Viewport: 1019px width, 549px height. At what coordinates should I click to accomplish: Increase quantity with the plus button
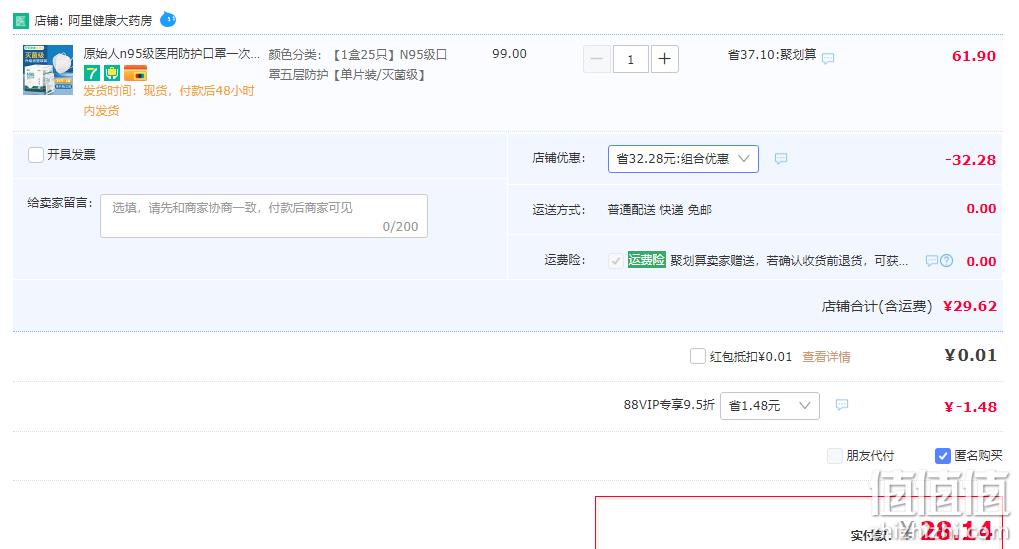coord(664,59)
